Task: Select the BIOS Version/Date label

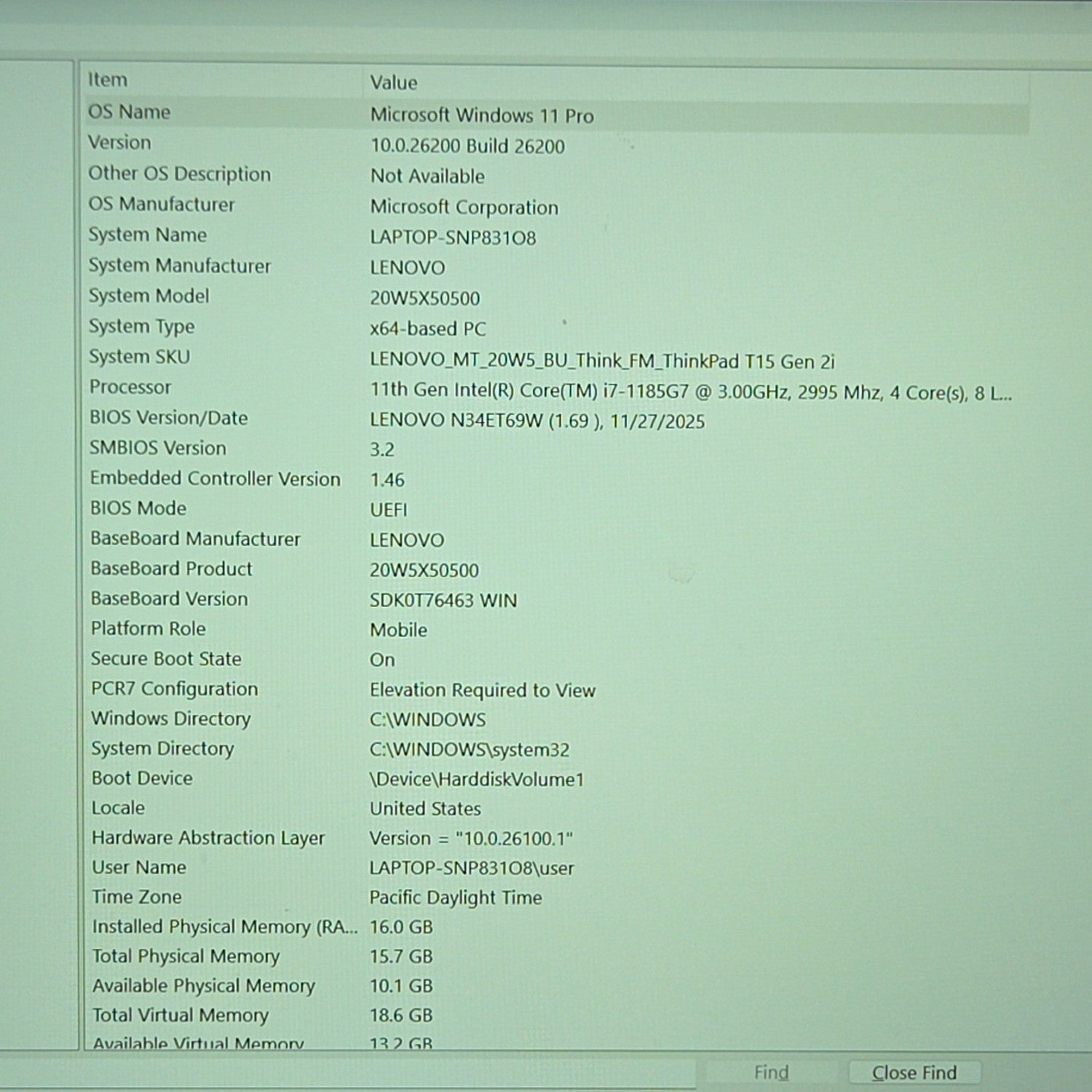Action: point(168,418)
